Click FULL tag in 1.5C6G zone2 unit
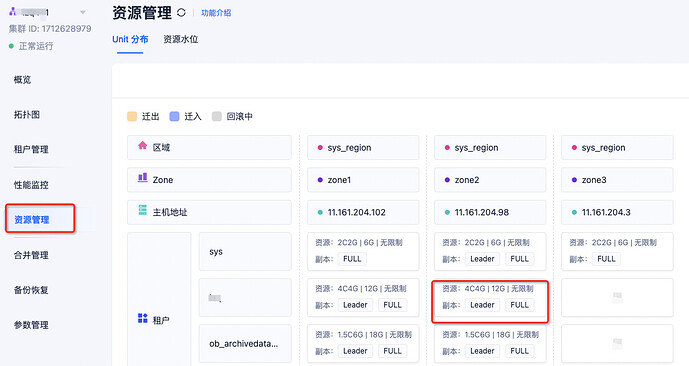 (519, 351)
